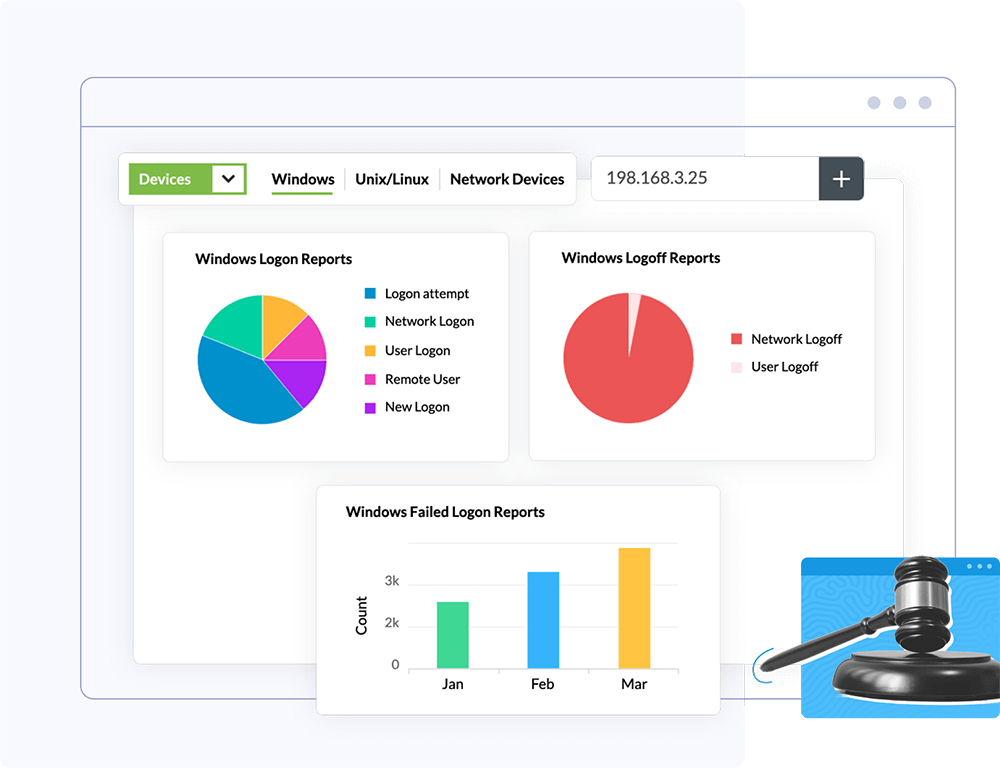Click the User Logoff legend swatch
The width and height of the screenshot is (1000, 768).
737,367
